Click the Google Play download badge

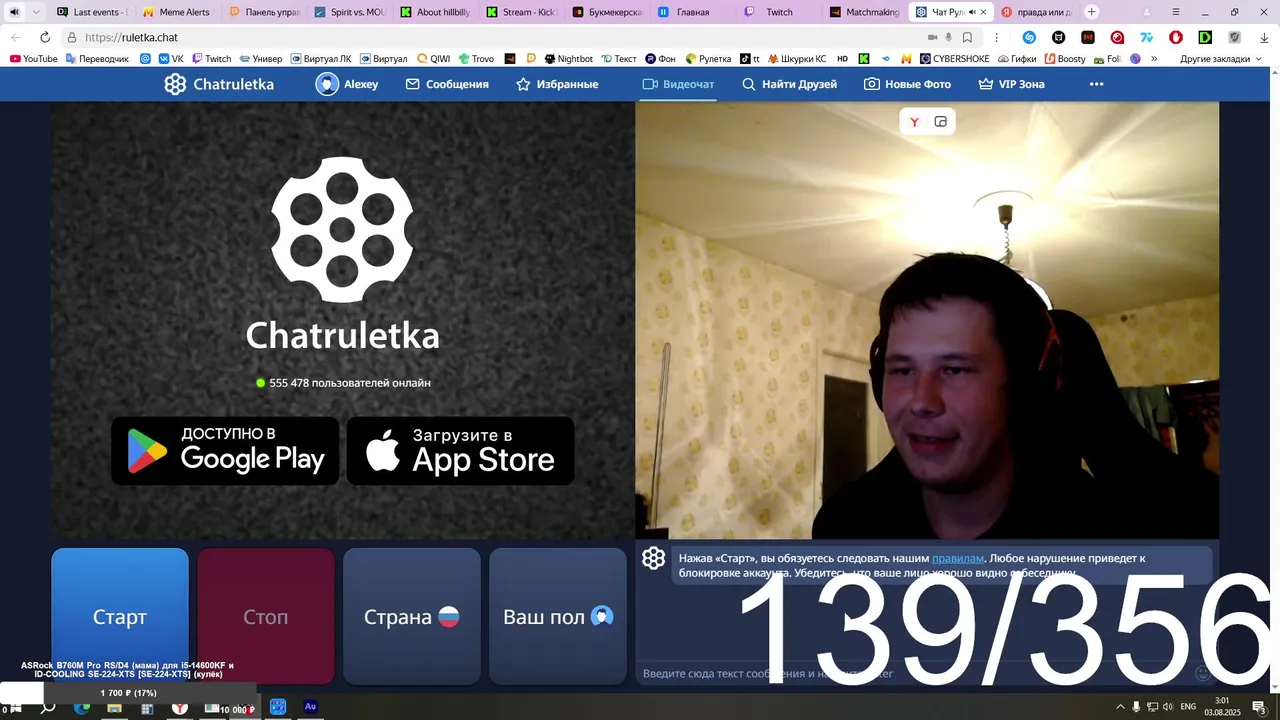coord(225,451)
